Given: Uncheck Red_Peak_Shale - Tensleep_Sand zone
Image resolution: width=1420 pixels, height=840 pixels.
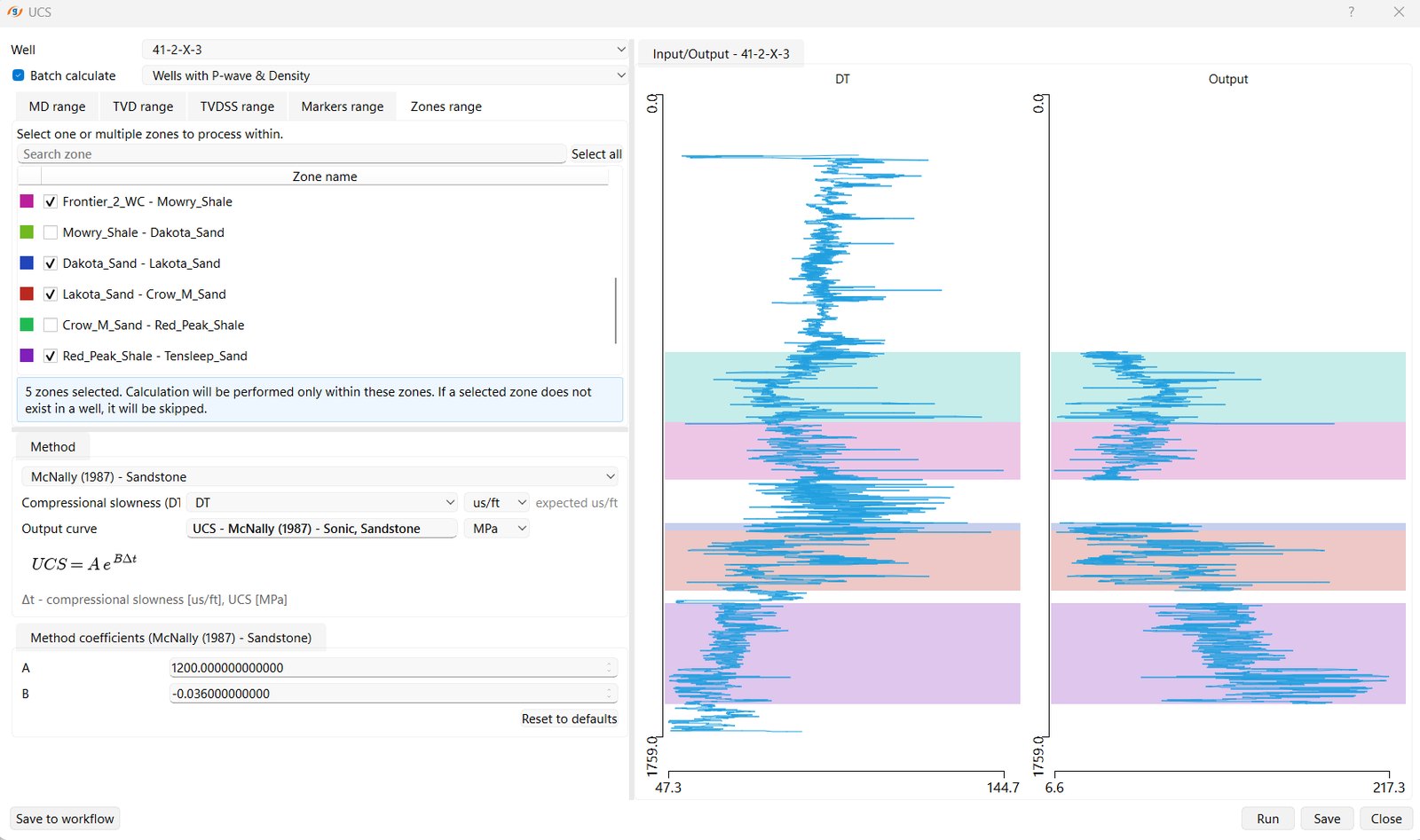Looking at the screenshot, I should point(51,356).
